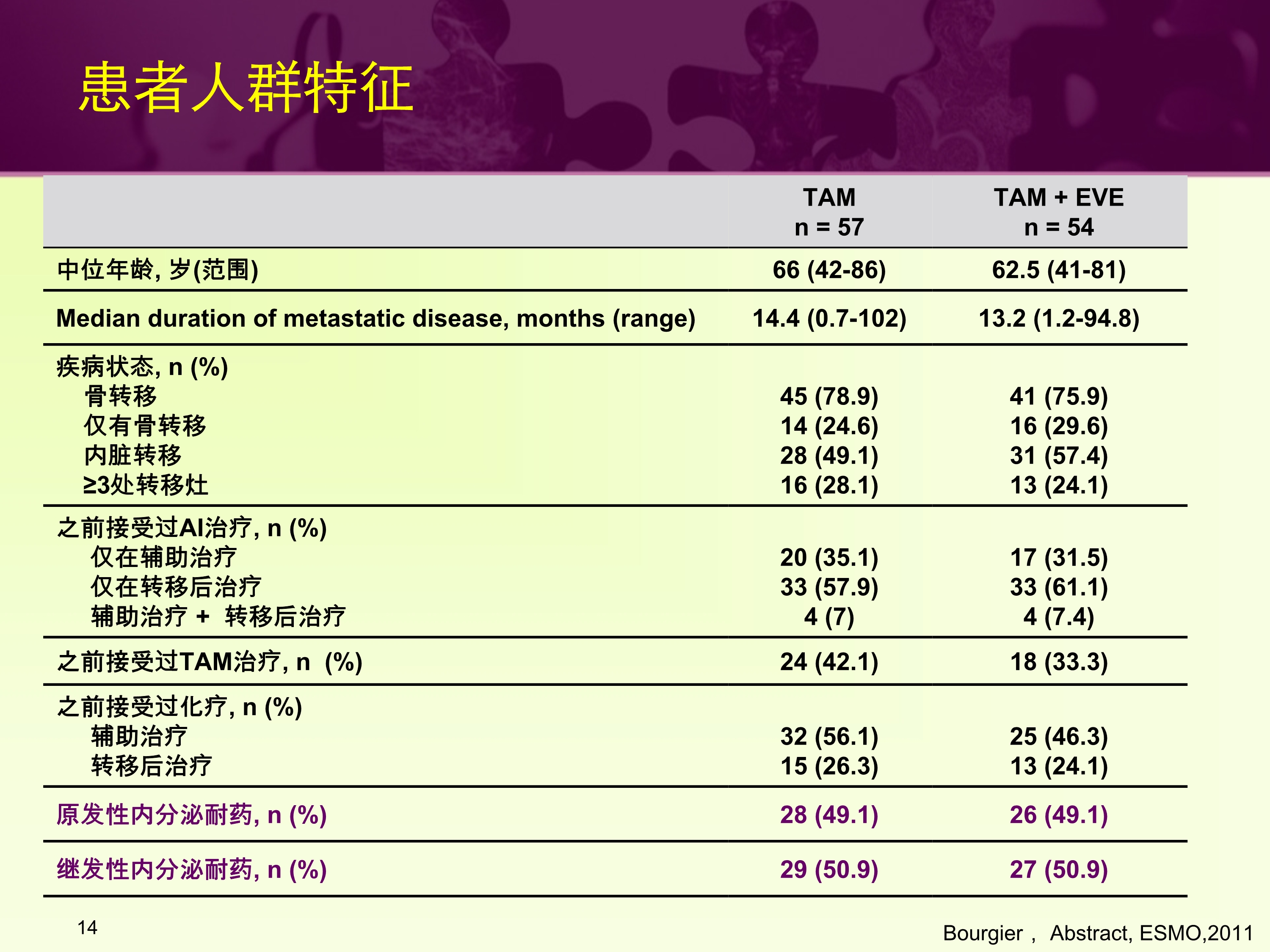Click the value 33 (57.9)
This screenshot has width=1270, height=952.
829,588
